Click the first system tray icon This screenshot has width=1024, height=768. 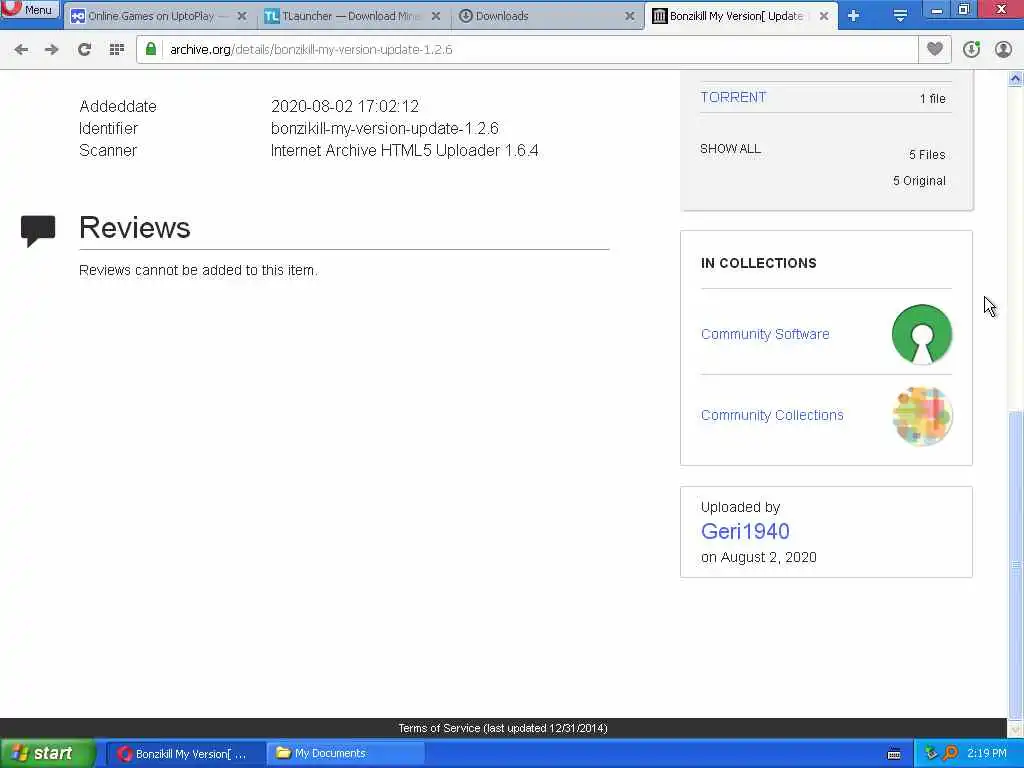pos(931,754)
